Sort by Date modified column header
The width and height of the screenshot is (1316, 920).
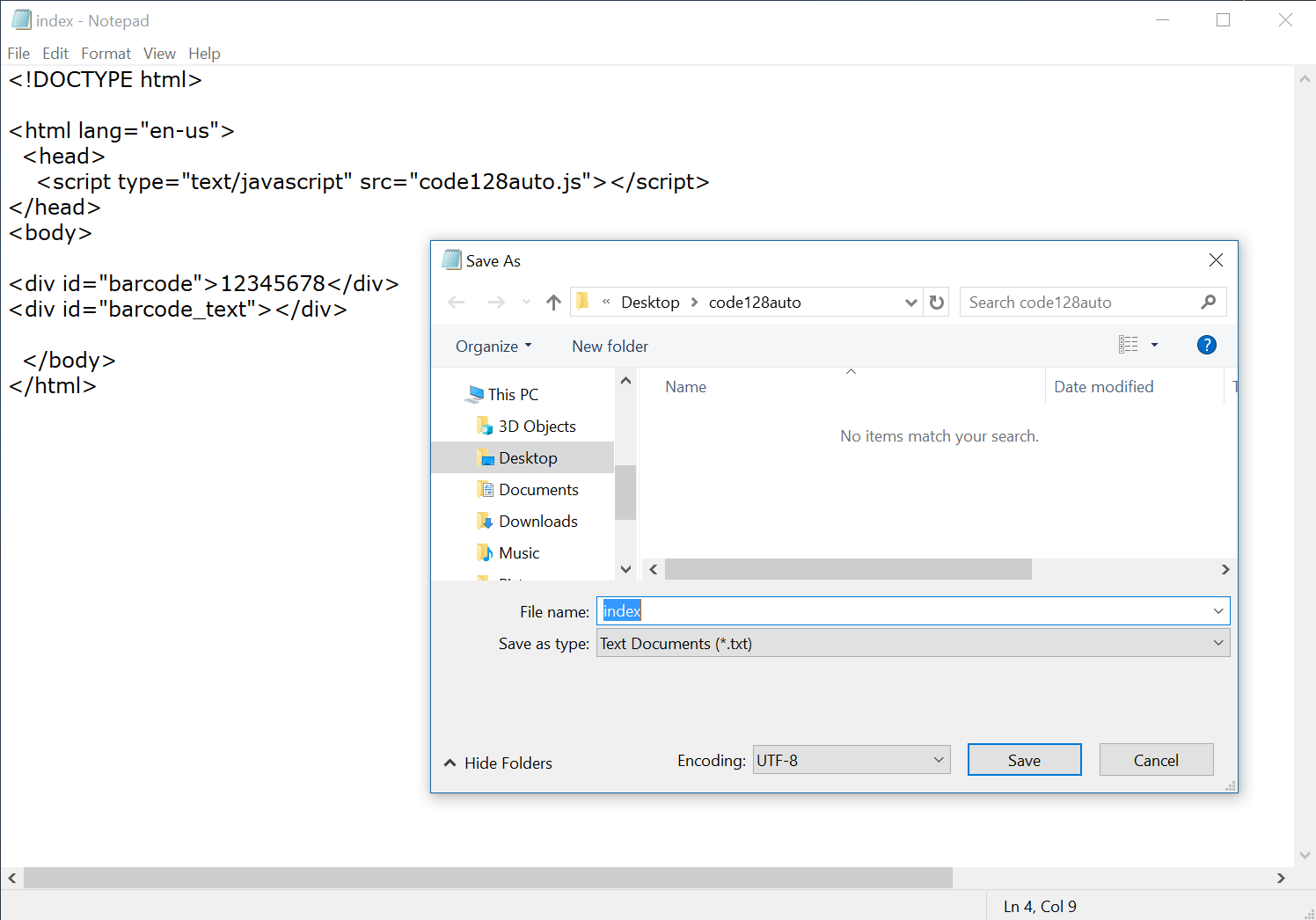[1104, 386]
